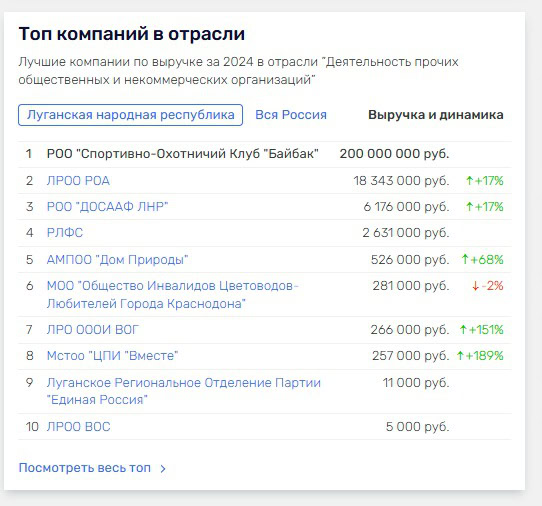Open the ЛРО ОООИ ВОГ link

pyautogui.click(x=92, y=330)
